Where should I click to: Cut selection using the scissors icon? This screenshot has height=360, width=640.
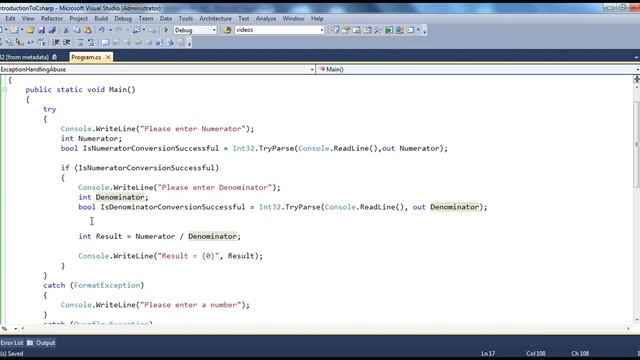coord(66,30)
